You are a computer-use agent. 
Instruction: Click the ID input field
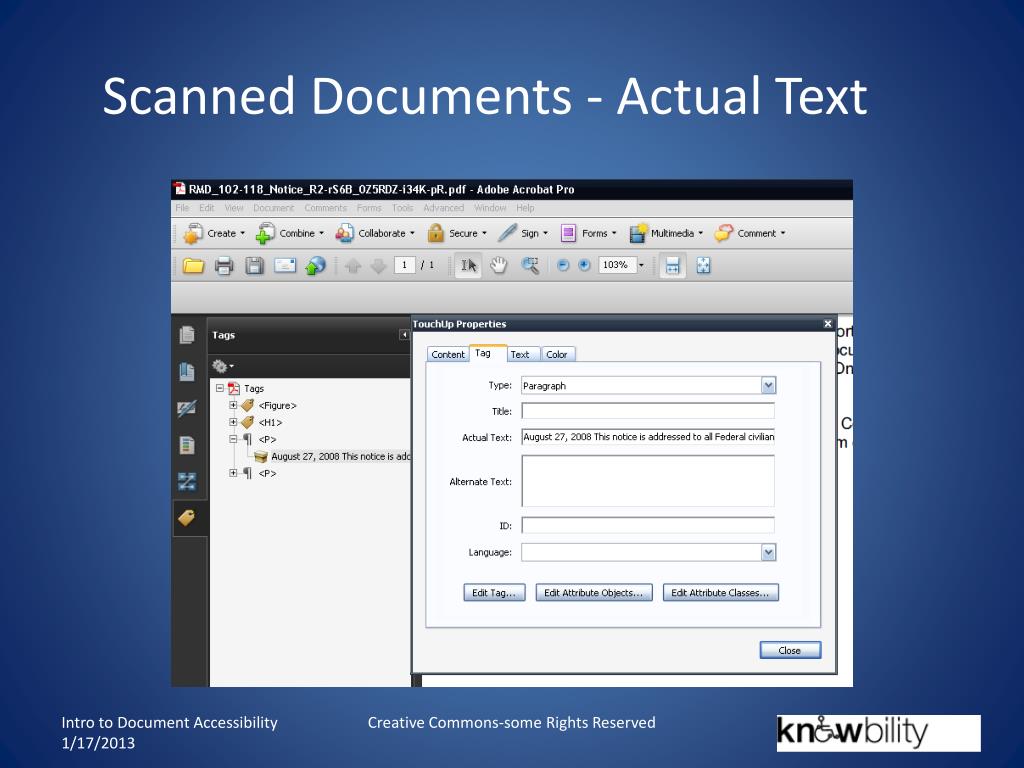click(x=648, y=525)
